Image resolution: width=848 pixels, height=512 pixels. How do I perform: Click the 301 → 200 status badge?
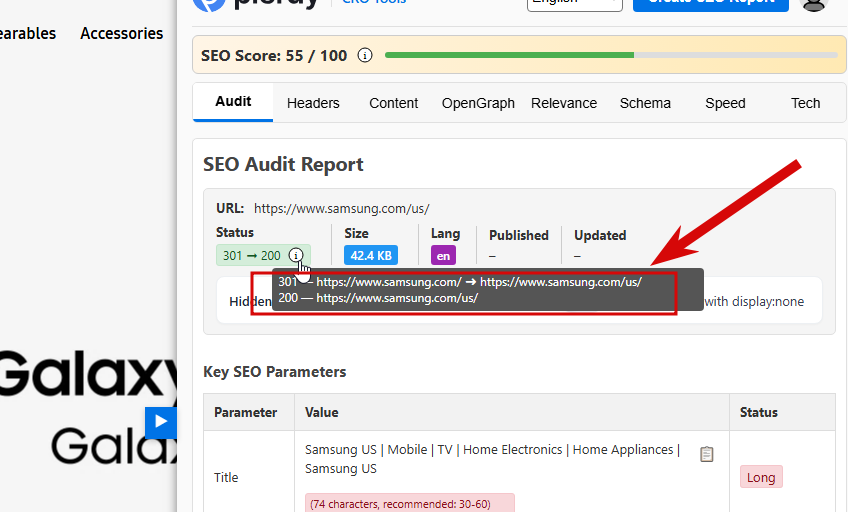tap(252, 255)
